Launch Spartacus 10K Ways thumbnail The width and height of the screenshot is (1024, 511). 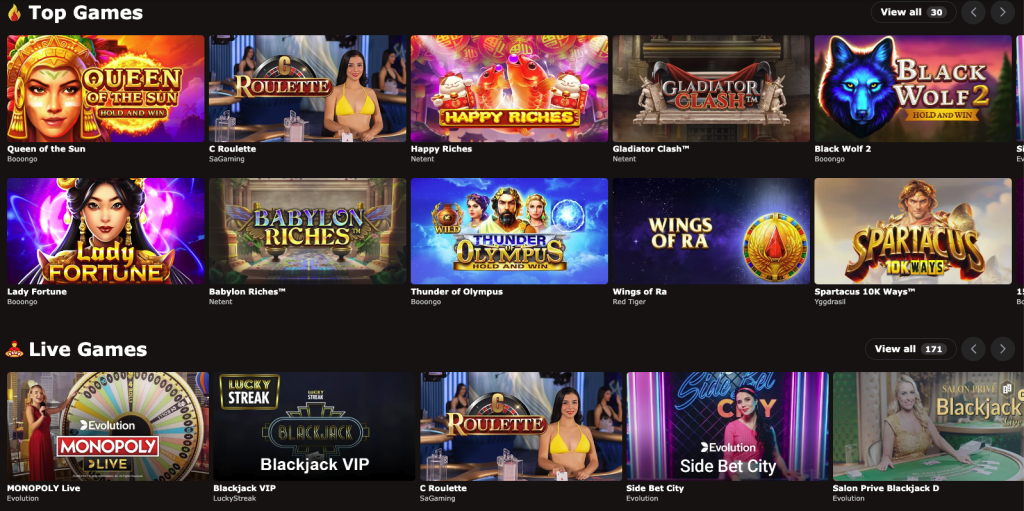913,231
